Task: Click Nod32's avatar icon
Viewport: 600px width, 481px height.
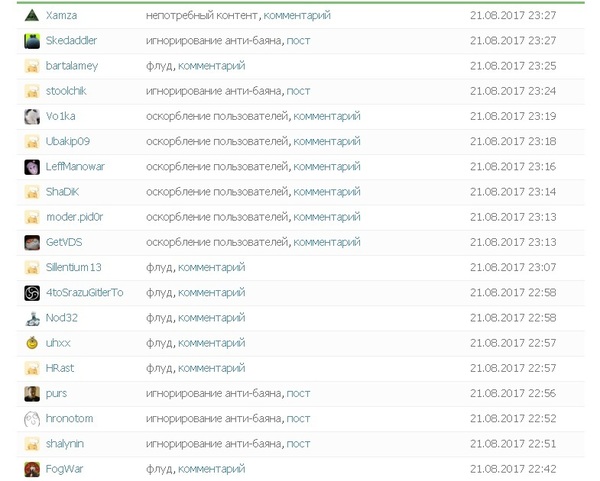Action: click(32, 317)
